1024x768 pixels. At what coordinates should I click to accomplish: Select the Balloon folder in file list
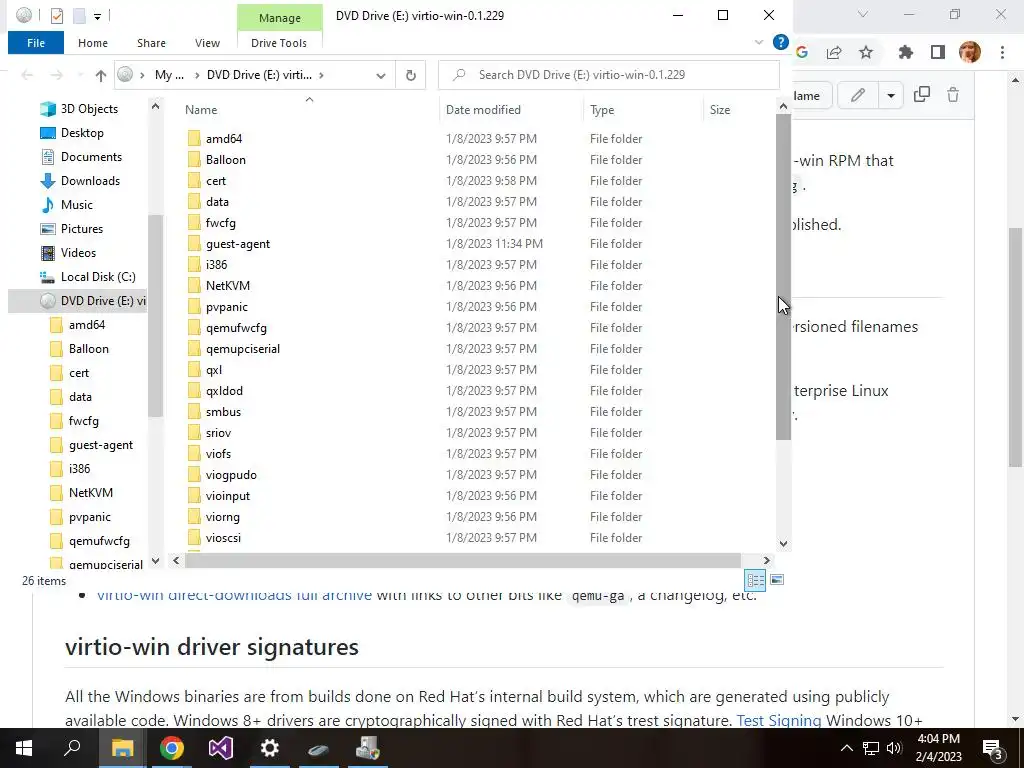(x=225, y=159)
